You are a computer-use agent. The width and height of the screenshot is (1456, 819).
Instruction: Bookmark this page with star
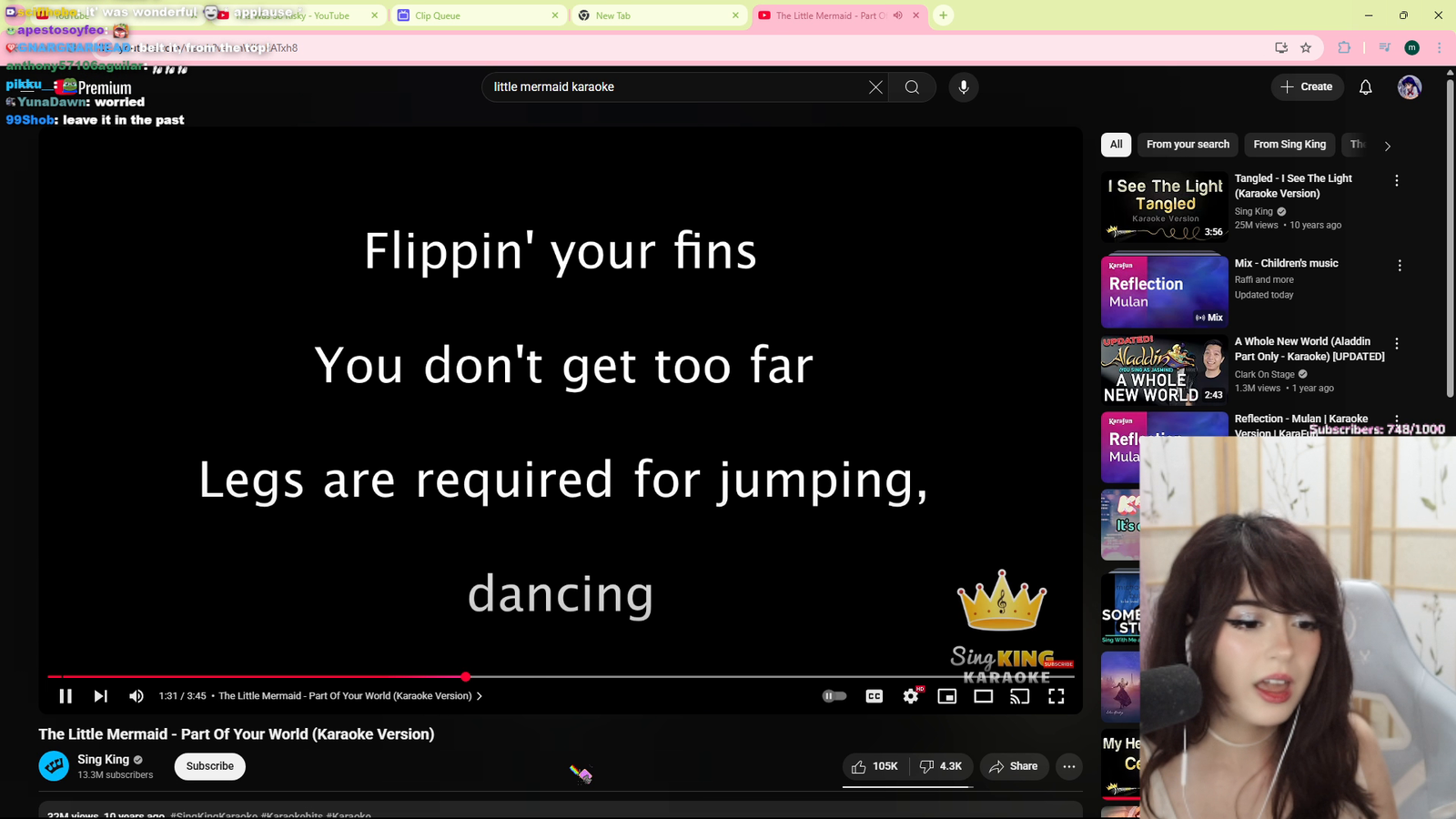[x=1306, y=47]
